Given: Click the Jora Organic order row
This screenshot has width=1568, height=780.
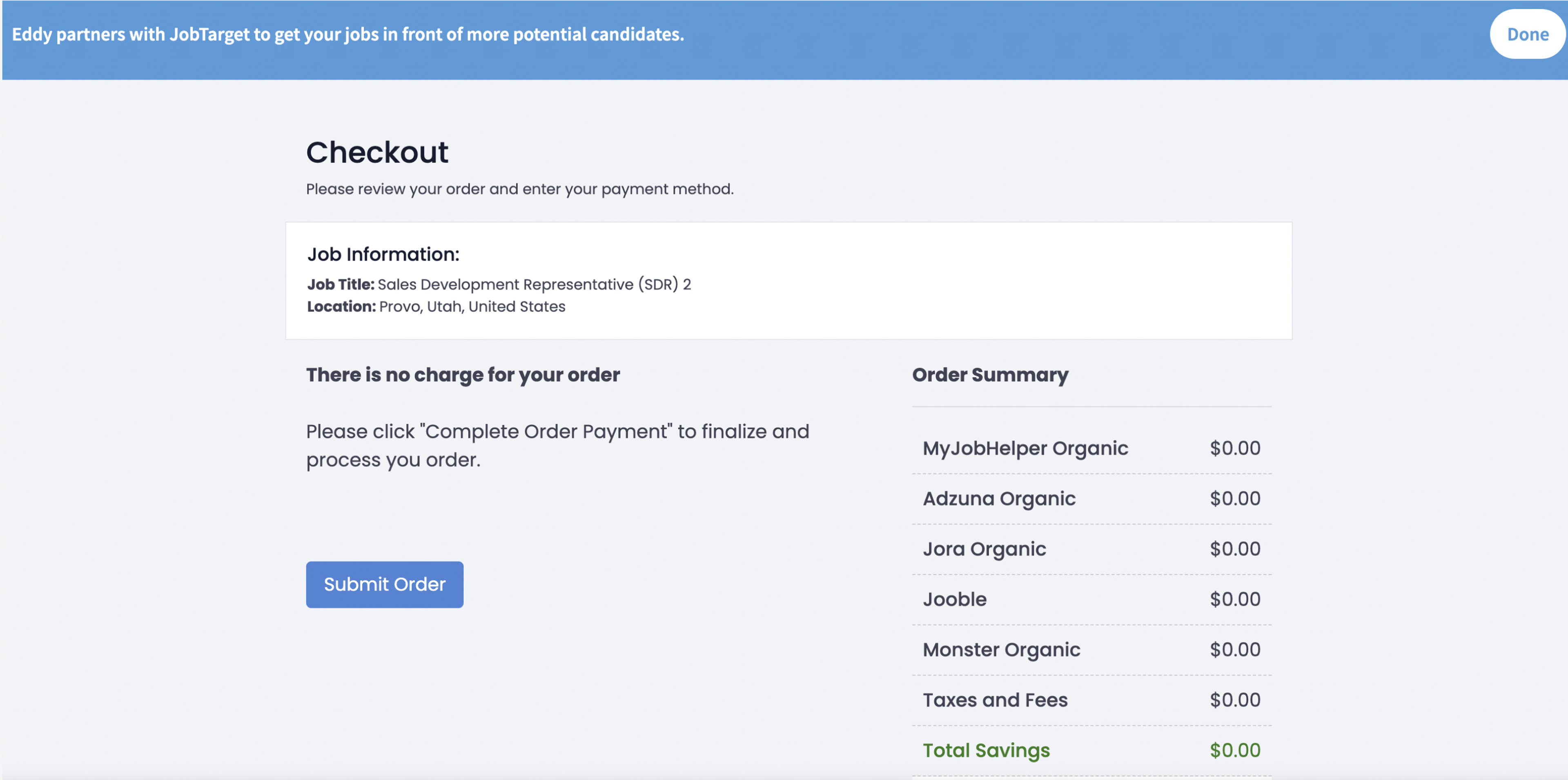Looking at the screenshot, I should point(1091,549).
